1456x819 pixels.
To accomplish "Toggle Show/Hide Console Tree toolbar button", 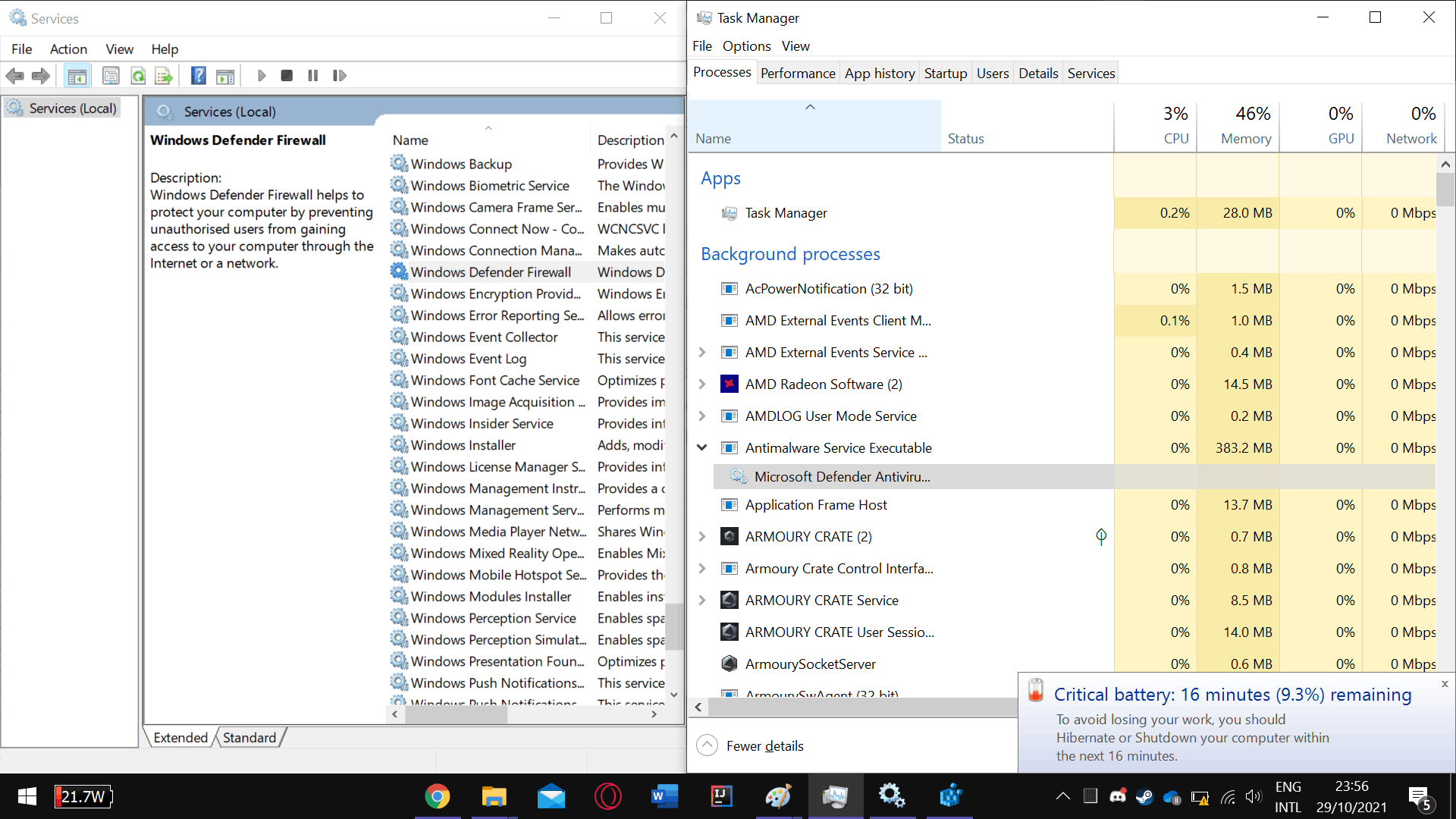I will click(77, 76).
